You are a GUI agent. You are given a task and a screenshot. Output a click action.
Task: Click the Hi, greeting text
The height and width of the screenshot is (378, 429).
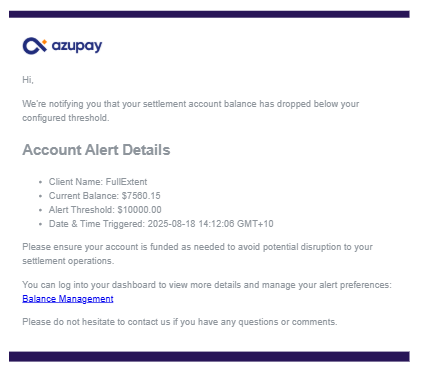[x=28, y=80]
